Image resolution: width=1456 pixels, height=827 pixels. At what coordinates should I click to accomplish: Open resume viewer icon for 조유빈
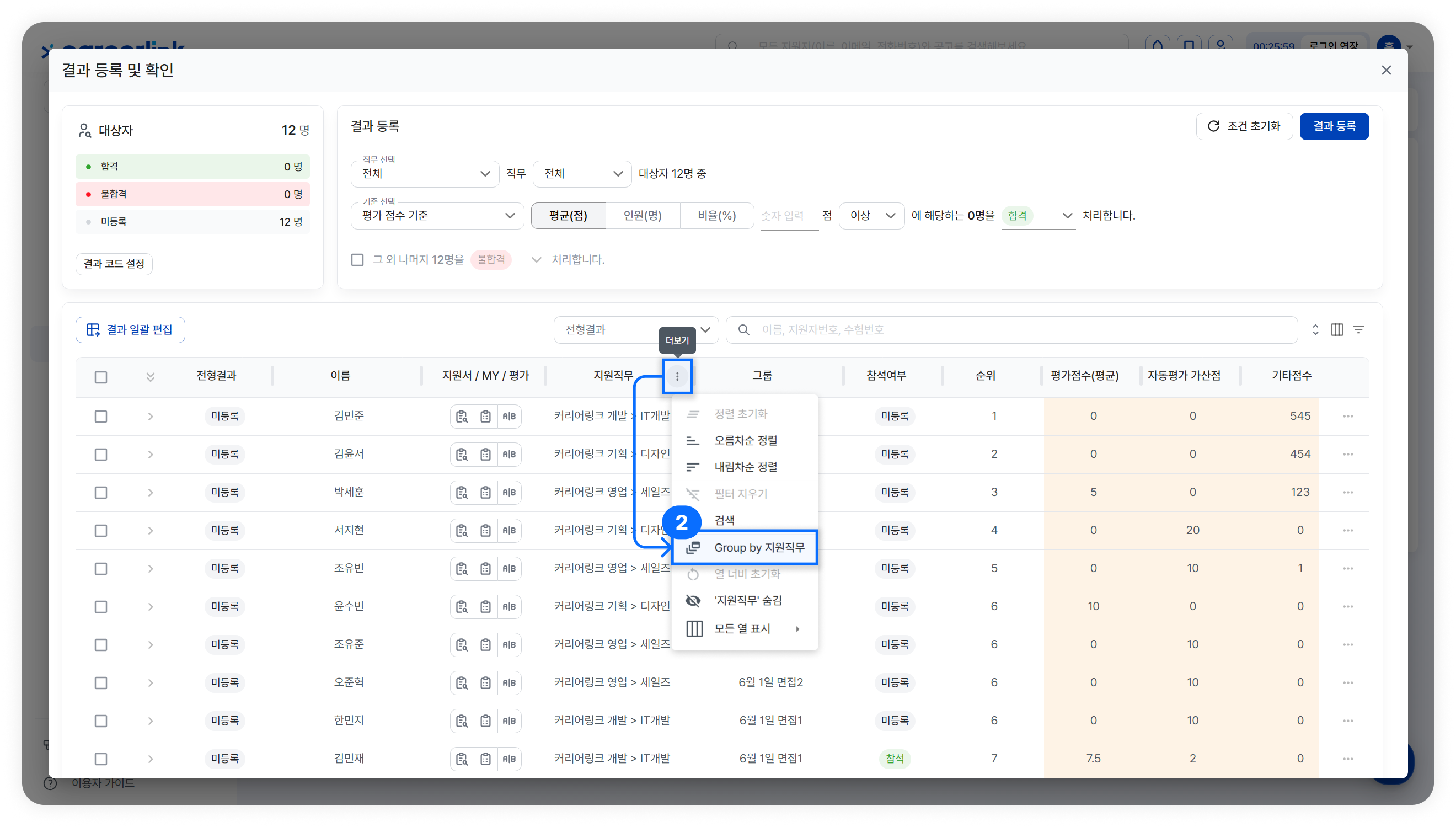pyautogui.click(x=462, y=569)
